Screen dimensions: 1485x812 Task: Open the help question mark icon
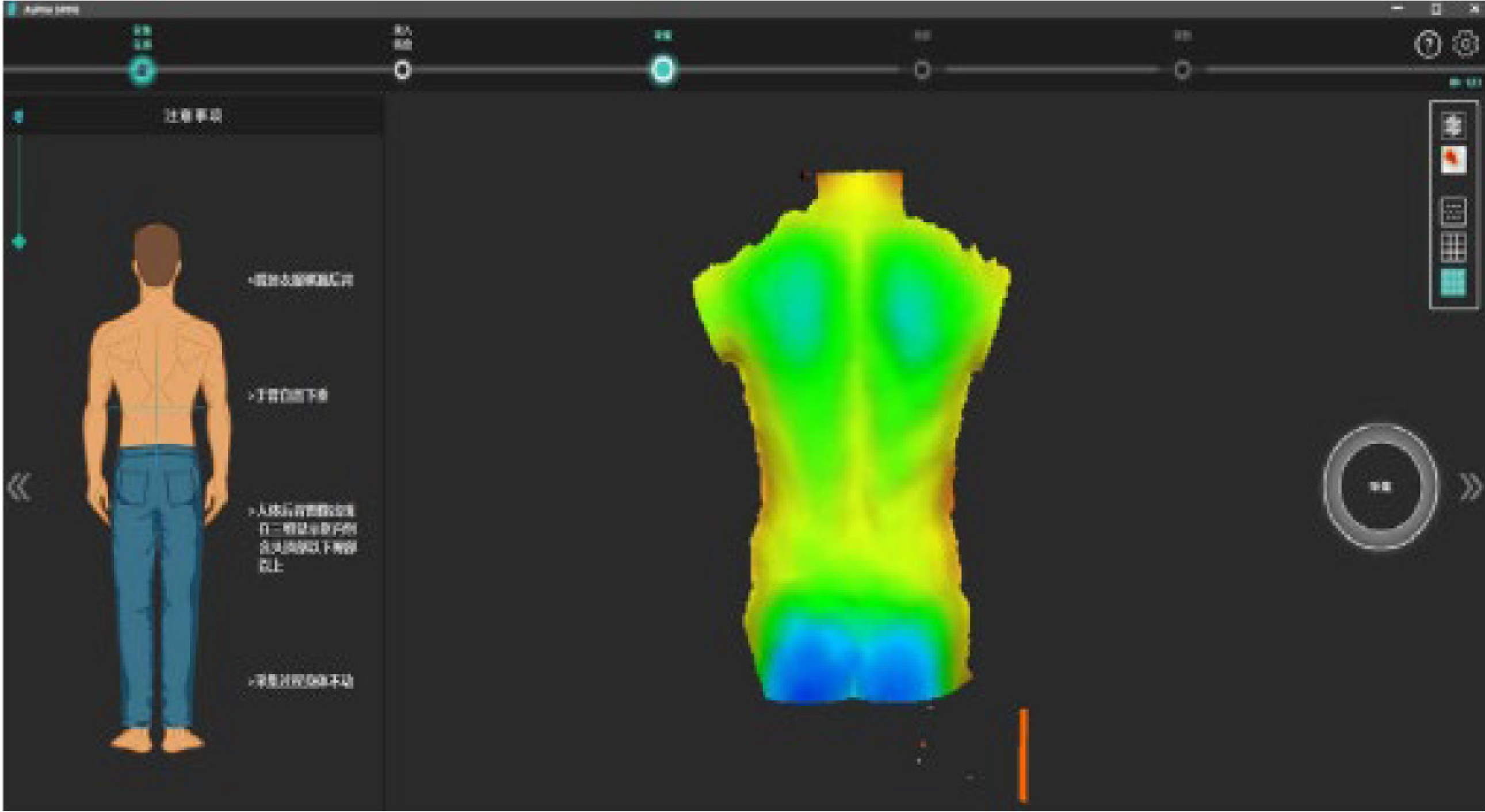pyautogui.click(x=1427, y=44)
